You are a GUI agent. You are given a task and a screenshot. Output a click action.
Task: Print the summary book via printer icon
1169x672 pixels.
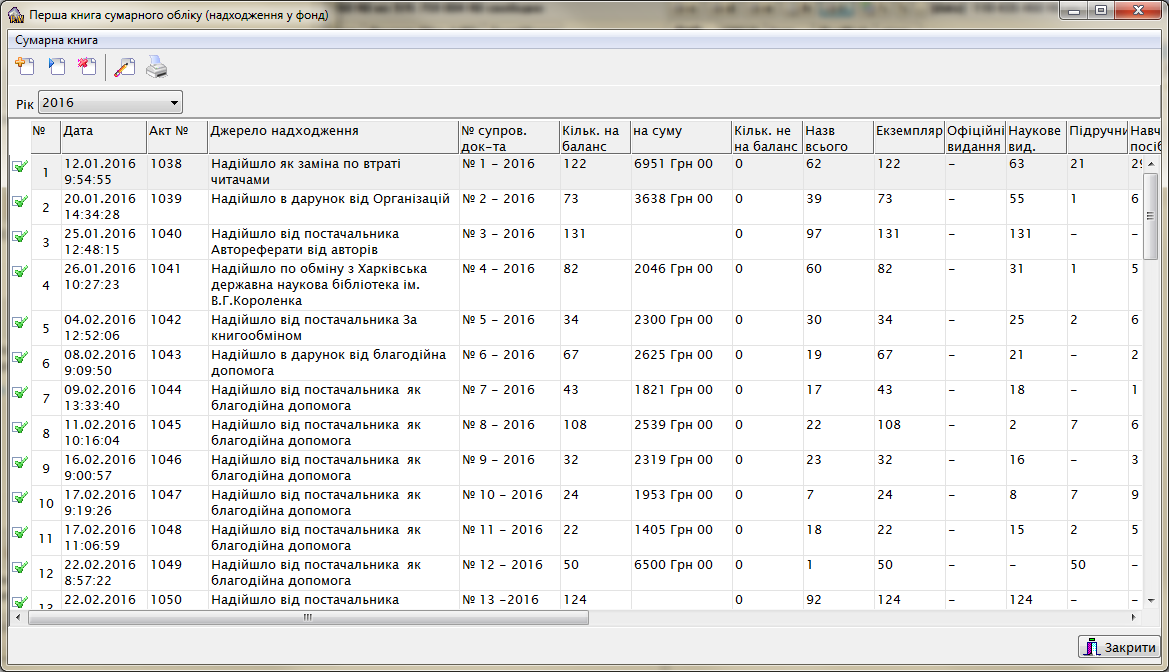coord(157,68)
